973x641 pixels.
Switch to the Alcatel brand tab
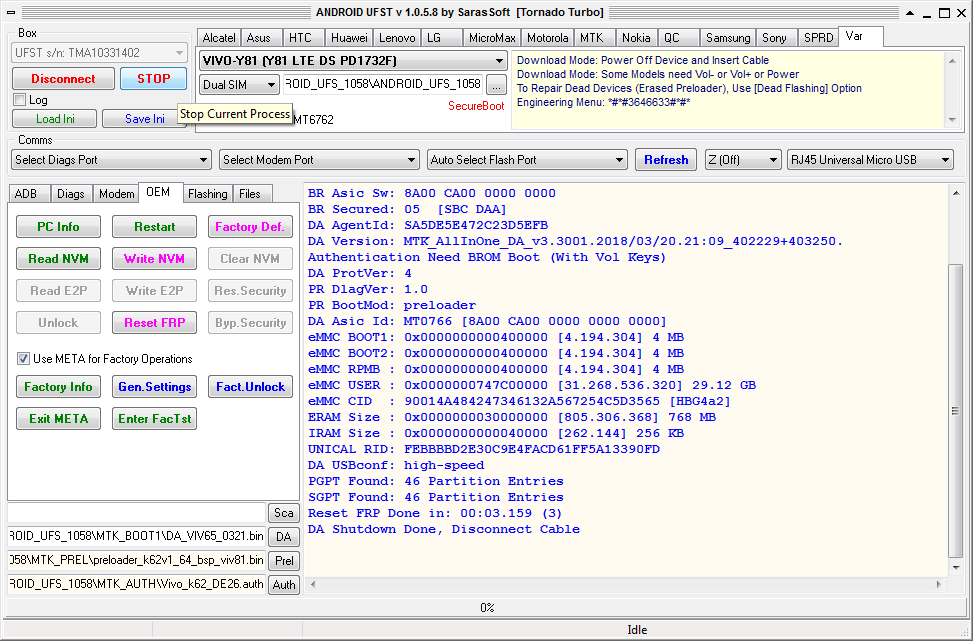point(219,38)
